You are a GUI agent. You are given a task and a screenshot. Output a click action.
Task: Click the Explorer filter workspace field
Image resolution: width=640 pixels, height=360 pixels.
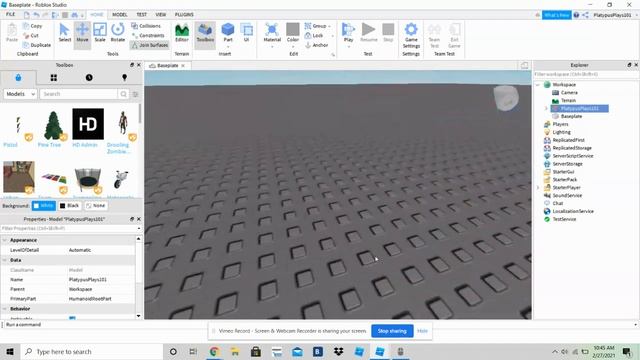[x=585, y=74]
